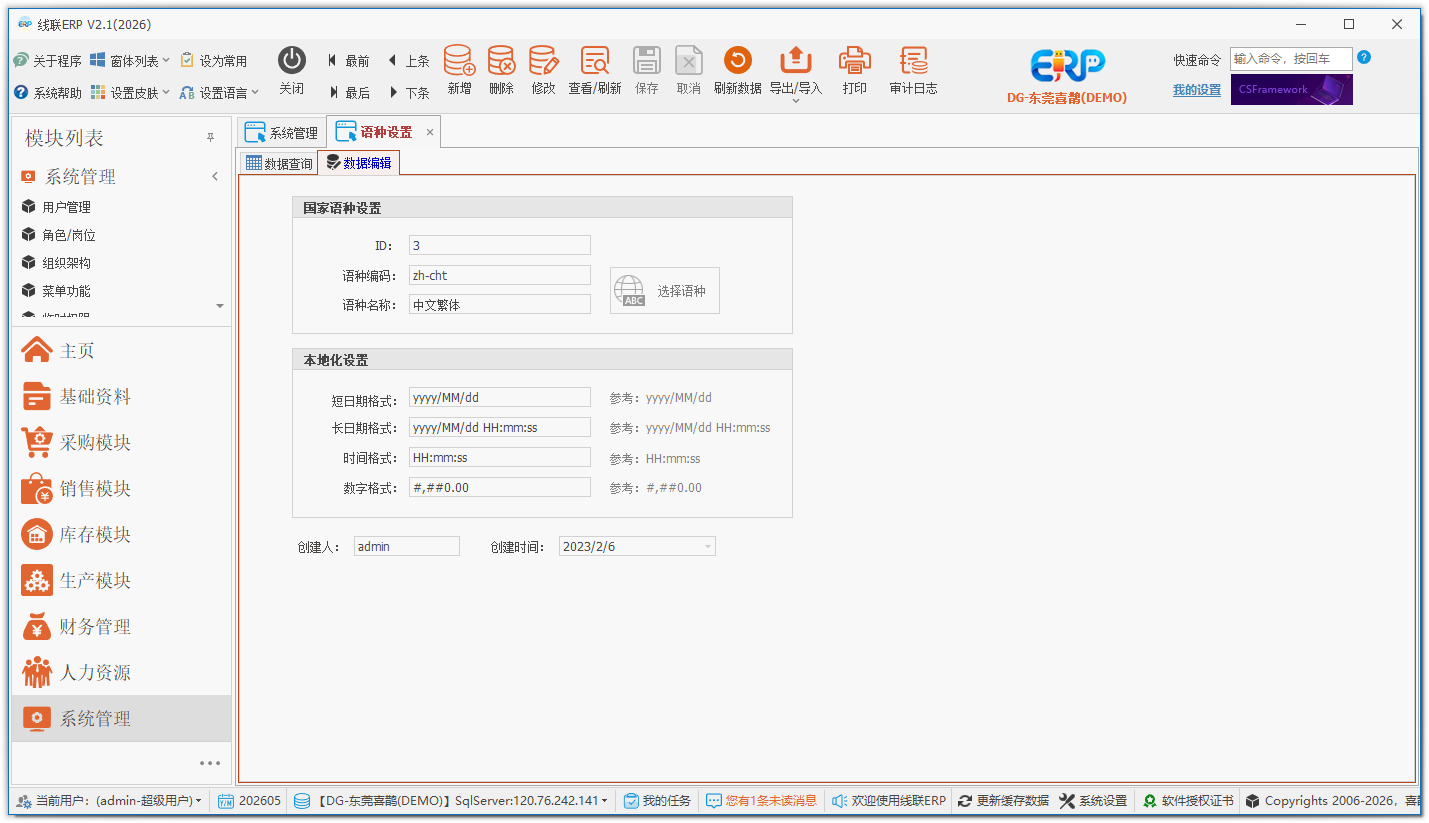Open the 采购模块 purchasing module
Viewport: 1429px width, 823px height.
coord(121,442)
